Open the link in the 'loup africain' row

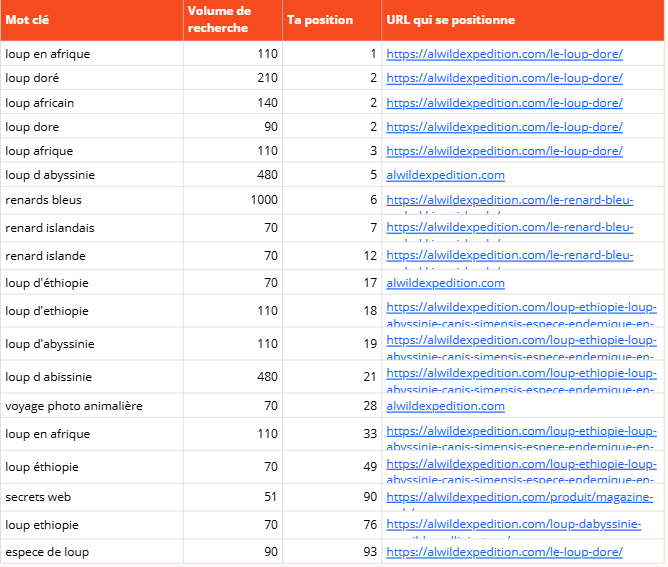click(x=504, y=103)
